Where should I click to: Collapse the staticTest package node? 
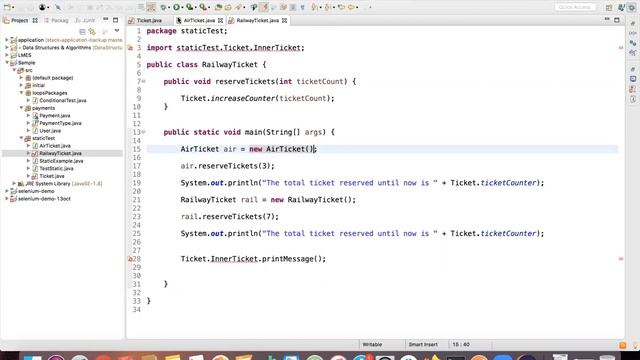[21, 138]
